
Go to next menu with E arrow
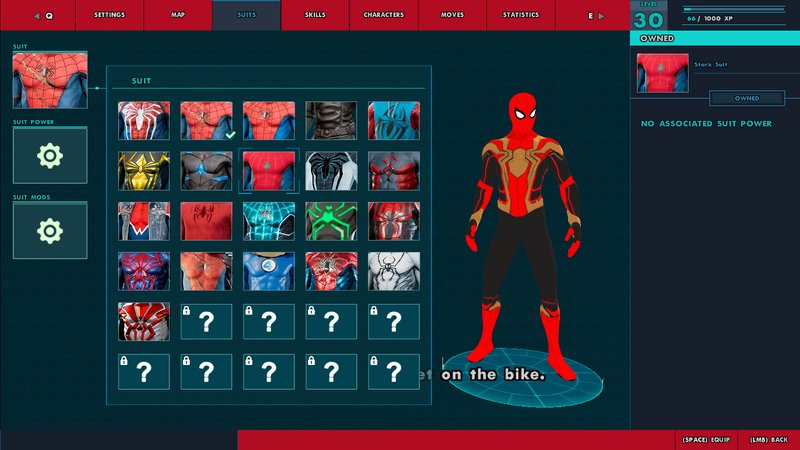click(x=596, y=16)
